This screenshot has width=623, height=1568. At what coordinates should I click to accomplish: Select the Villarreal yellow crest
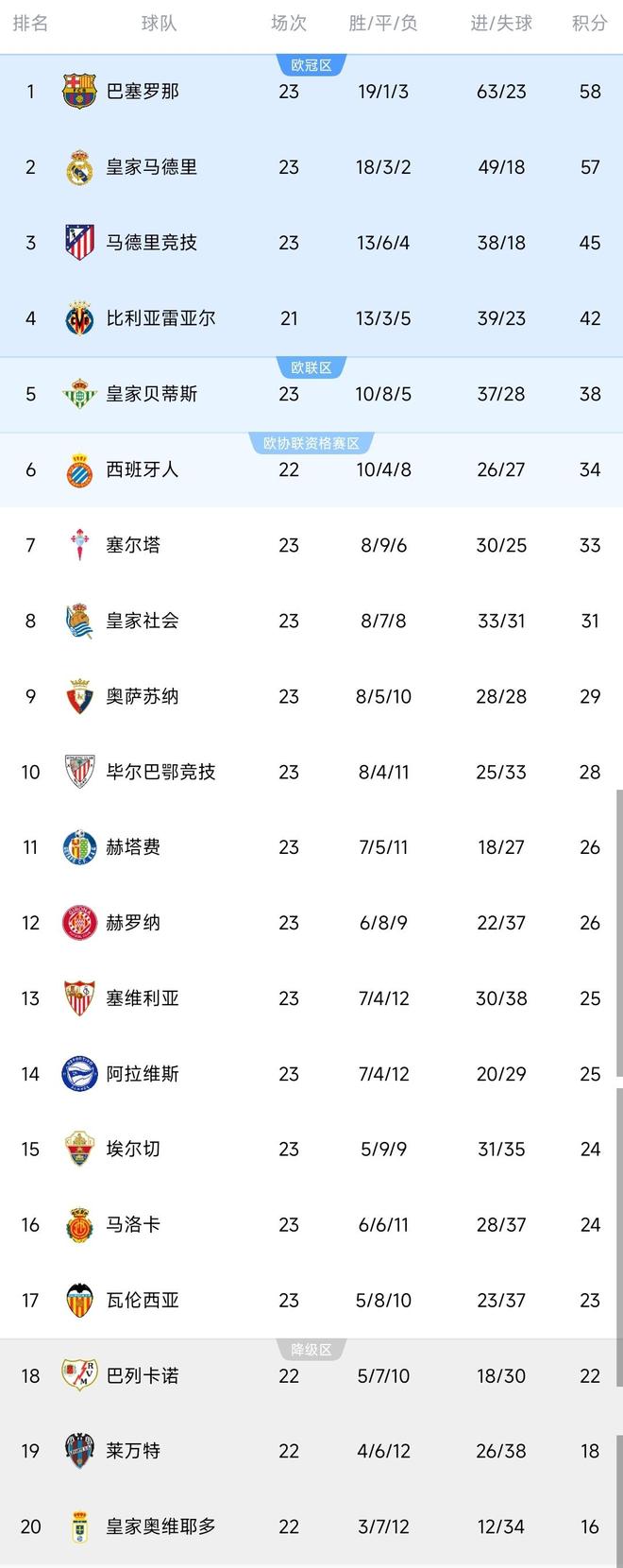tap(79, 318)
